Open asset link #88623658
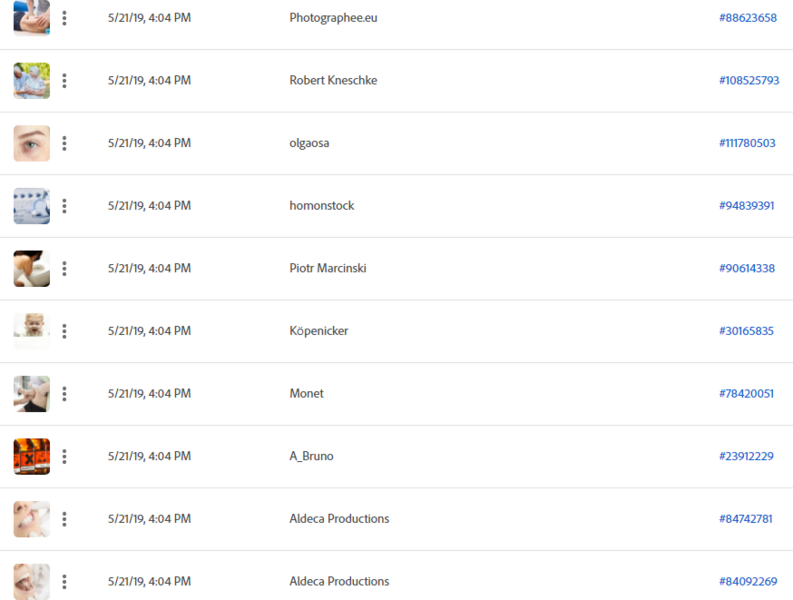Viewport: 793px width, 600px height. (x=747, y=18)
